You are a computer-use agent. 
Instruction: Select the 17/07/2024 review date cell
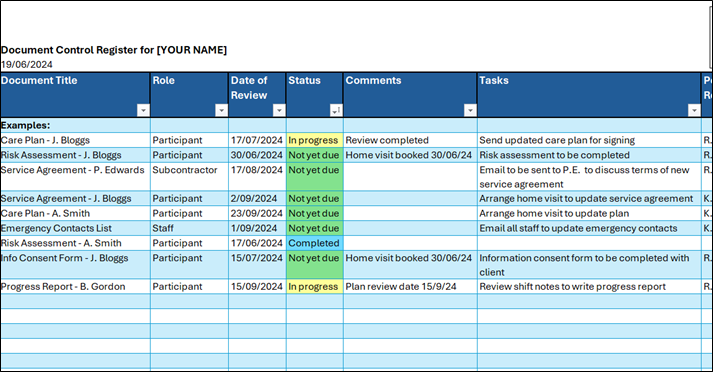[257, 140]
